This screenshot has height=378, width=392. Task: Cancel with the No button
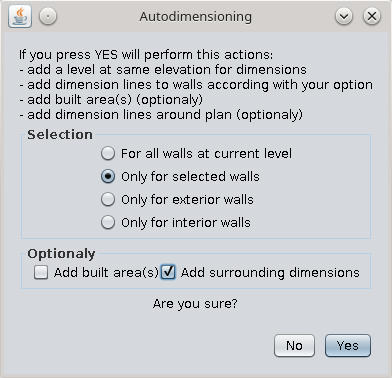tap(294, 346)
